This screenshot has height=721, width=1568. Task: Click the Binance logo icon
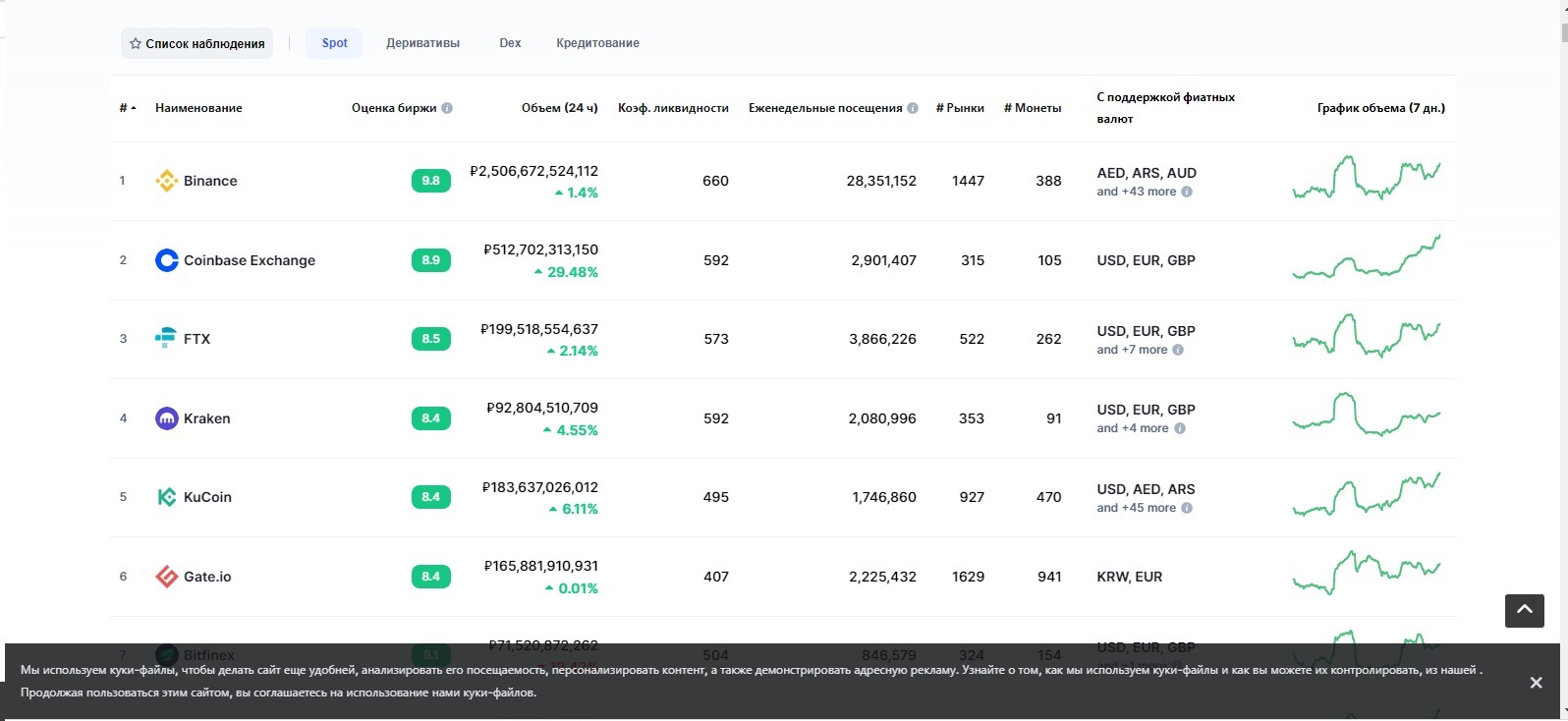[167, 181]
